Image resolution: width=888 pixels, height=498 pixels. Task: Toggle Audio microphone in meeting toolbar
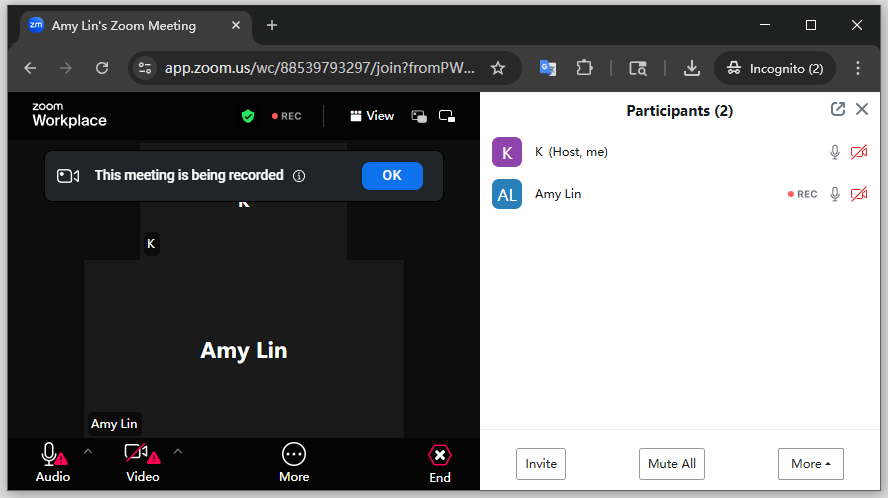50,455
